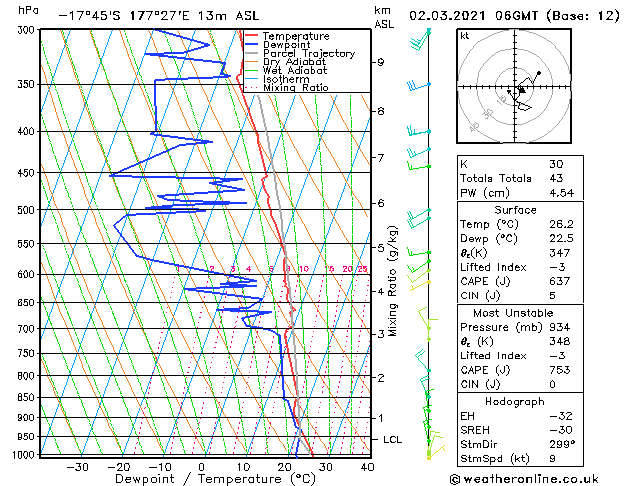Click the Mixing Ratio legend entry
This screenshot has width=629, height=486.
click(287, 87)
